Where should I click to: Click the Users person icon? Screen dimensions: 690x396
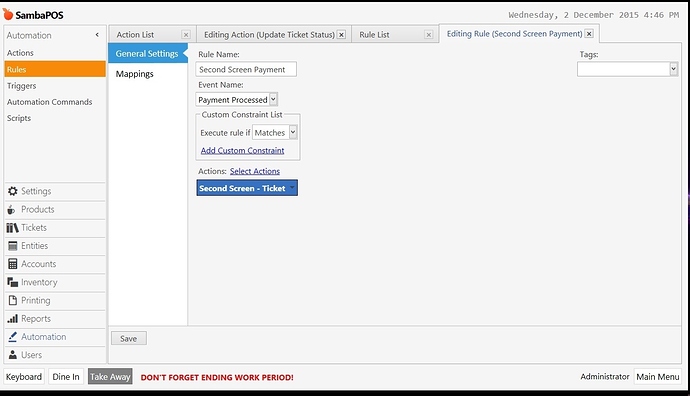[x=13, y=355]
